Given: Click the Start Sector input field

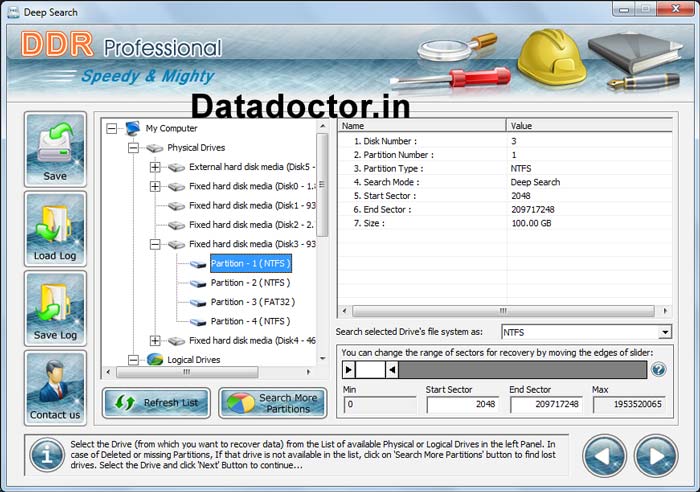Looking at the screenshot, I should 462,404.
